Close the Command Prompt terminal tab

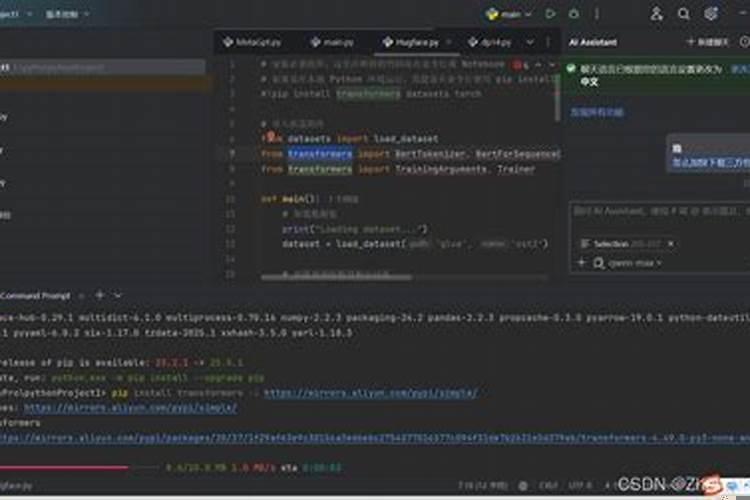(81, 296)
